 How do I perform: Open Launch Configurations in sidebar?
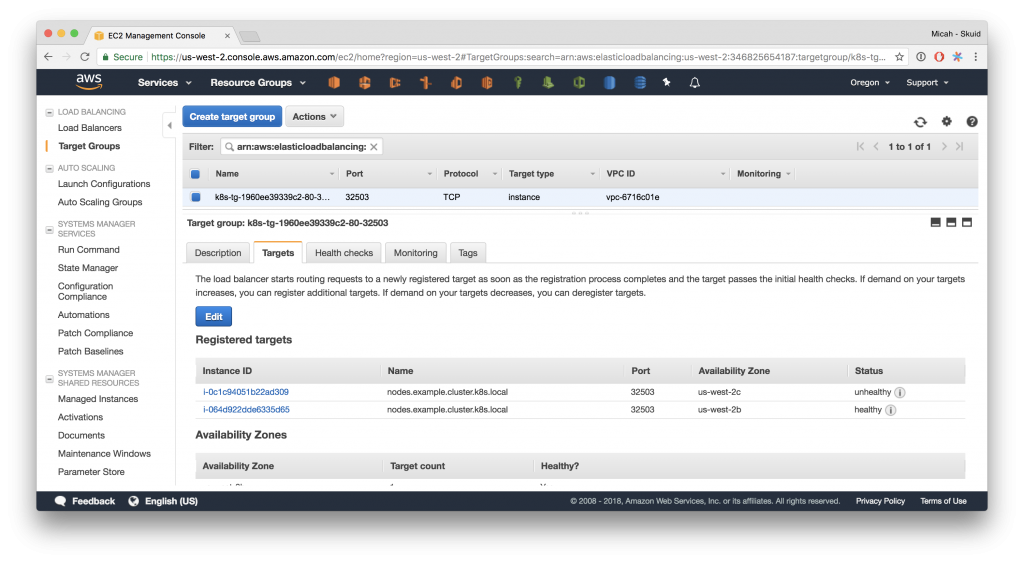[x=104, y=184]
